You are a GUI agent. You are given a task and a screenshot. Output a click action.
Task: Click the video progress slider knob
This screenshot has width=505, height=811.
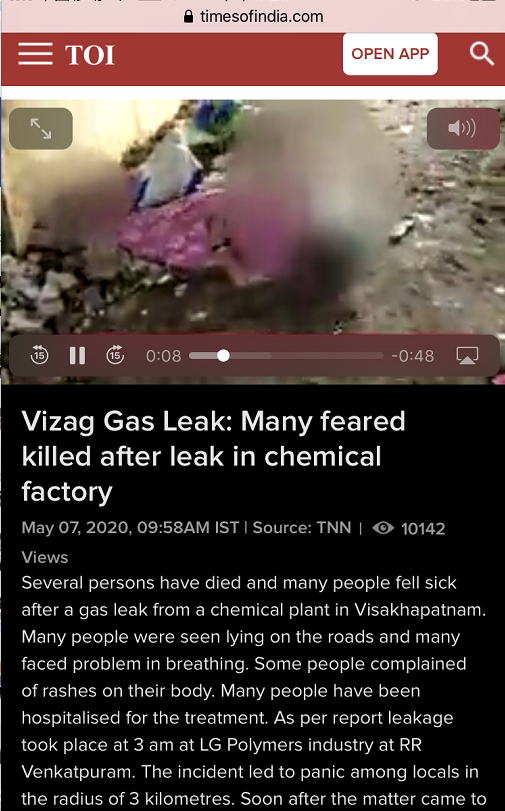[x=223, y=355]
